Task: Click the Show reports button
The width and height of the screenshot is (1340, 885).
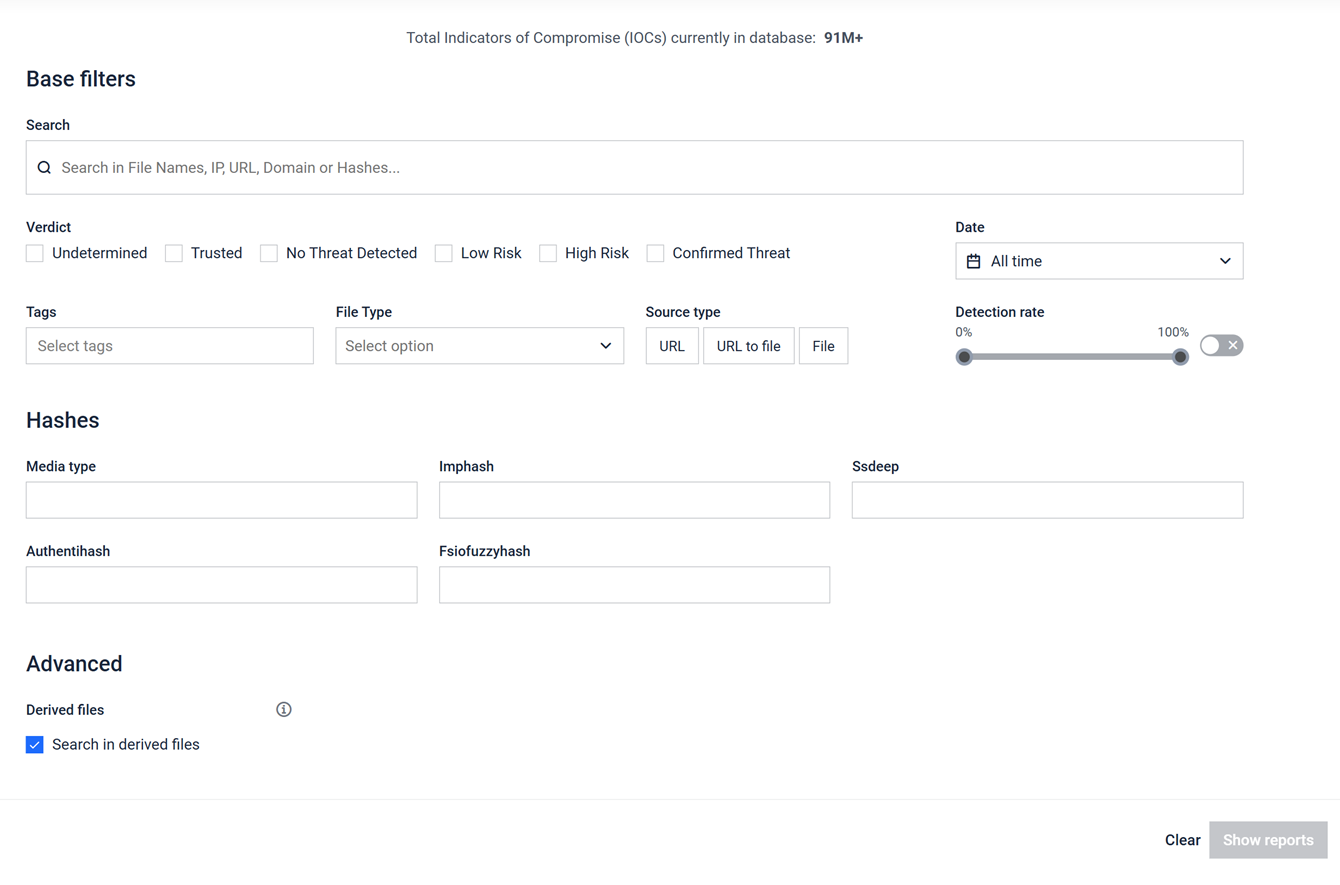Action: coord(1267,840)
